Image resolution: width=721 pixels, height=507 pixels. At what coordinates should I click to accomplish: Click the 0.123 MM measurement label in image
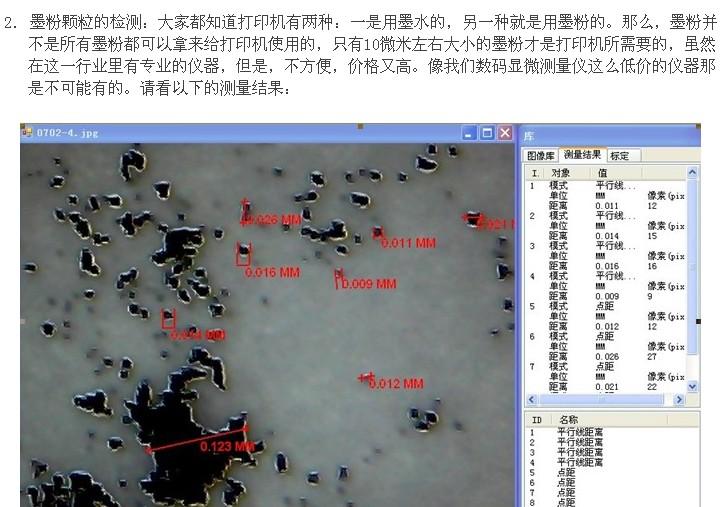click(227, 447)
